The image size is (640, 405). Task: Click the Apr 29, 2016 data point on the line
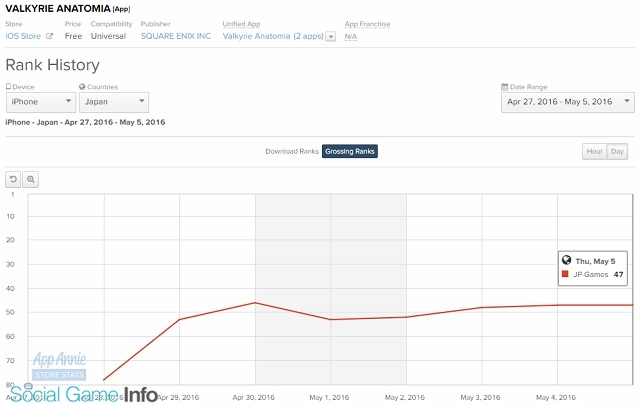180,319
